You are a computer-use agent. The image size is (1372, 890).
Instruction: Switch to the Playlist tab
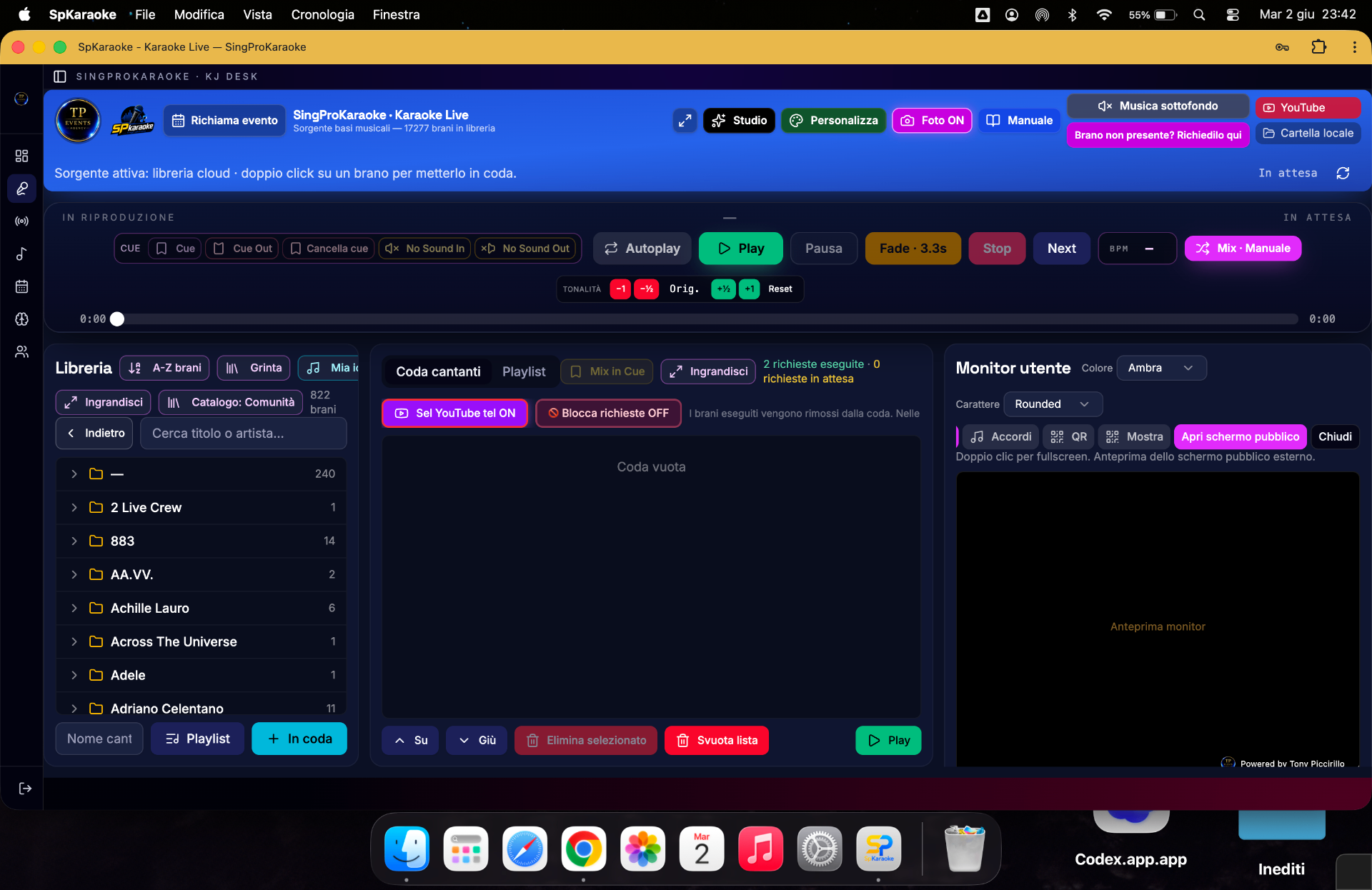(x=524, y=371)
